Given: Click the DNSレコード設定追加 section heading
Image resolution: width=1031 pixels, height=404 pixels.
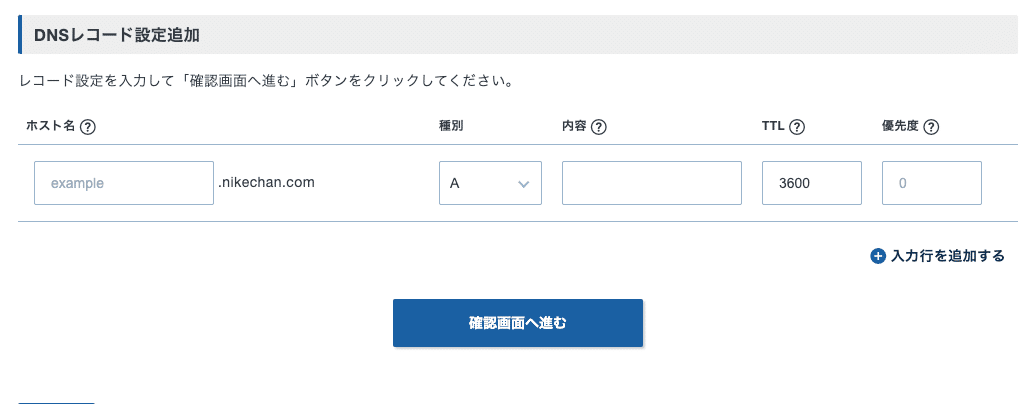Looking at the screenshot, I should point(116,35).
